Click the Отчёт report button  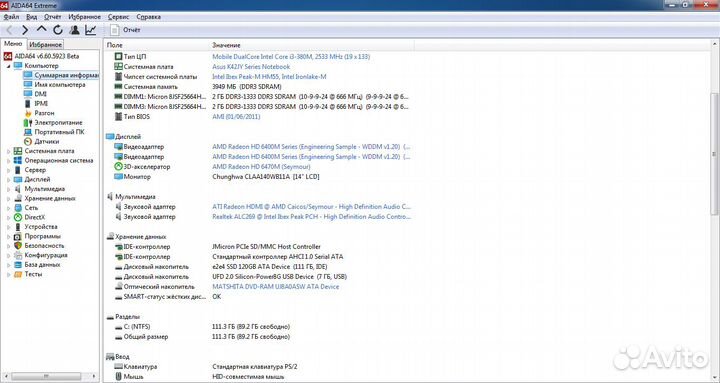[126, 30]
